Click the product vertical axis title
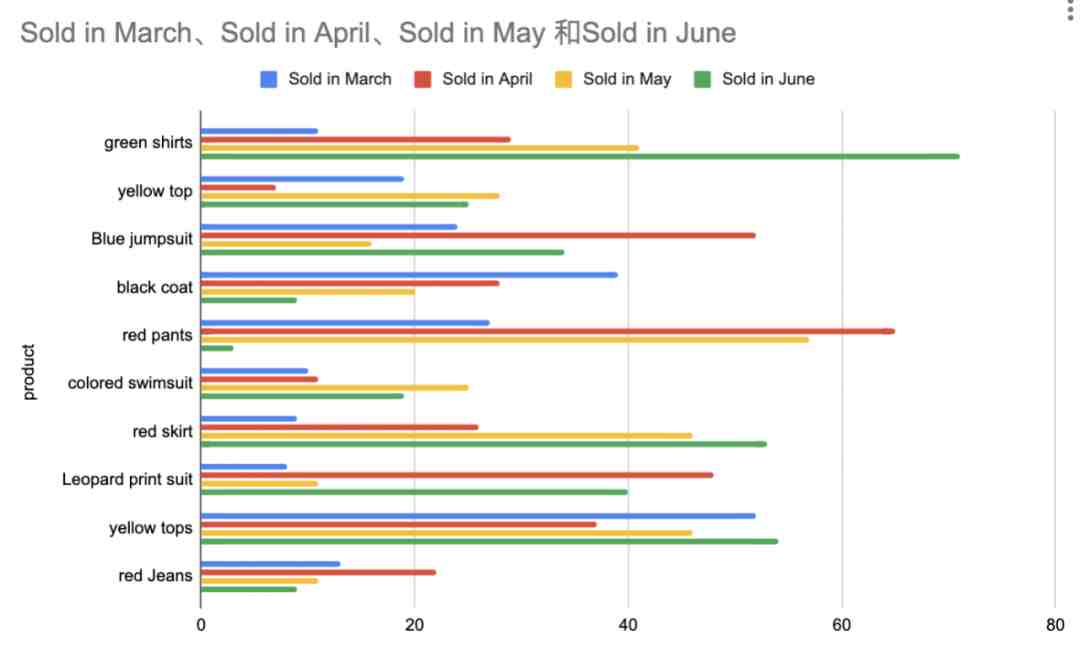Screen dimensions: 1080x658 [x=28, y=372]
